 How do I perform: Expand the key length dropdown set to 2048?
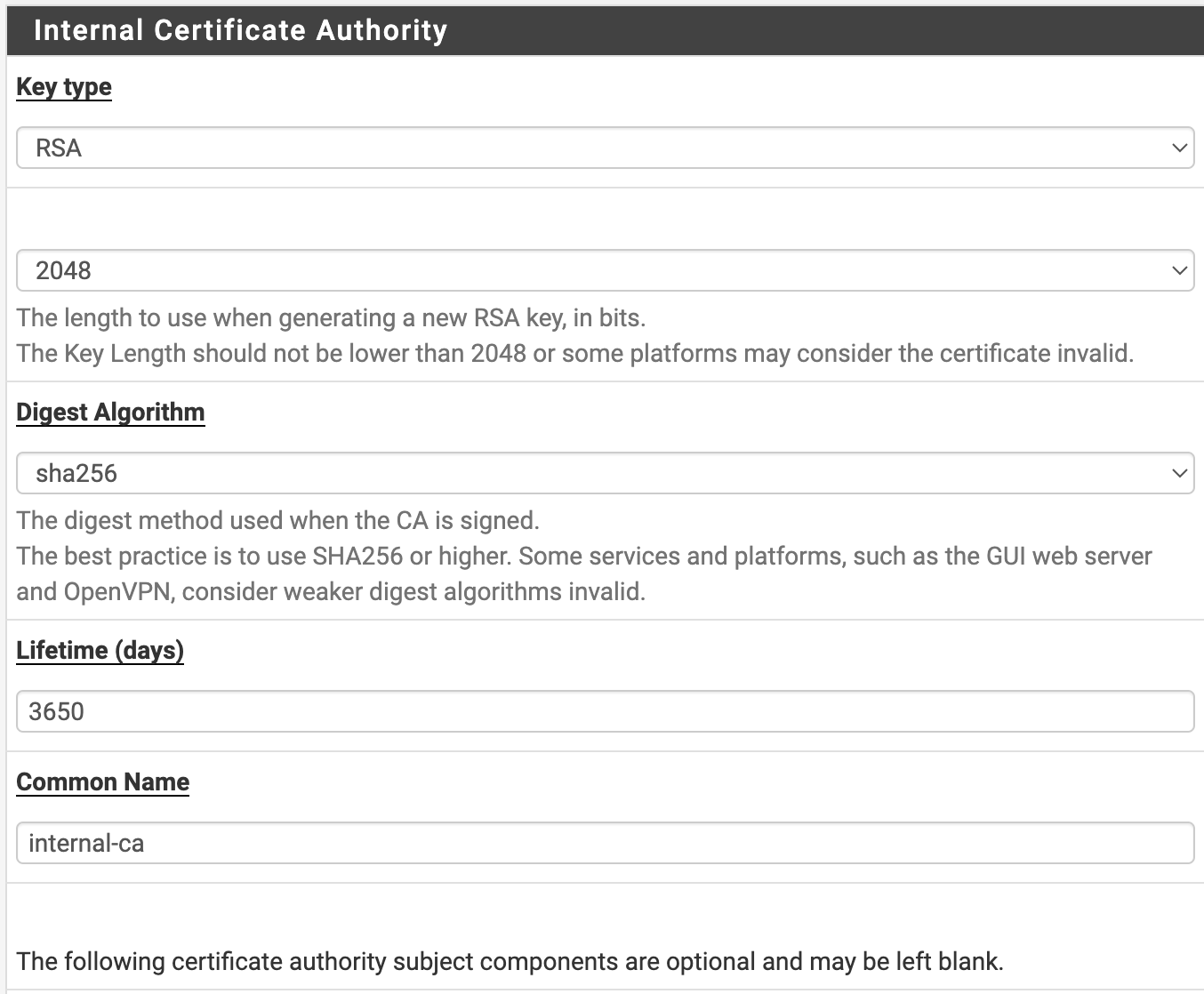[605, 270]
